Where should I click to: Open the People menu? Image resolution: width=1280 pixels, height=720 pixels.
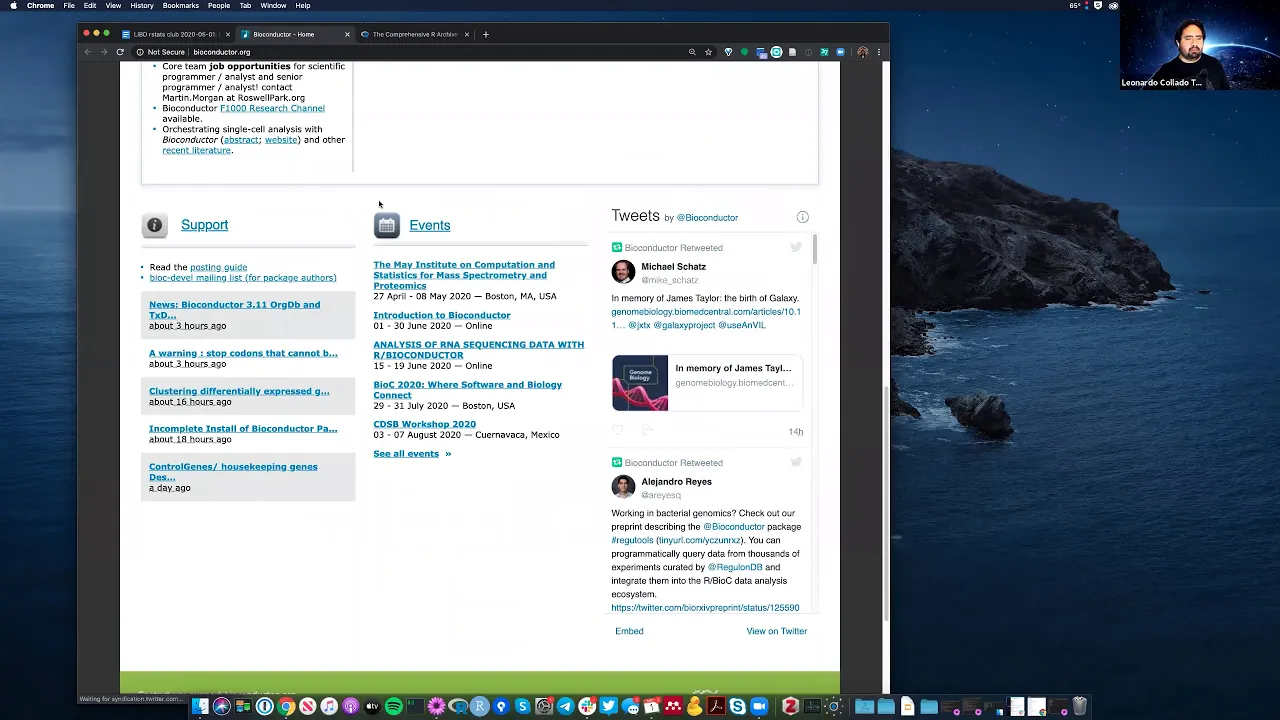(219, 6)
